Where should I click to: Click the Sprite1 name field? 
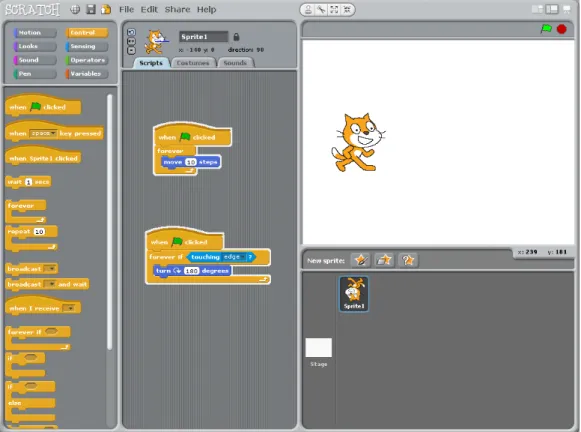click(203, 37)
